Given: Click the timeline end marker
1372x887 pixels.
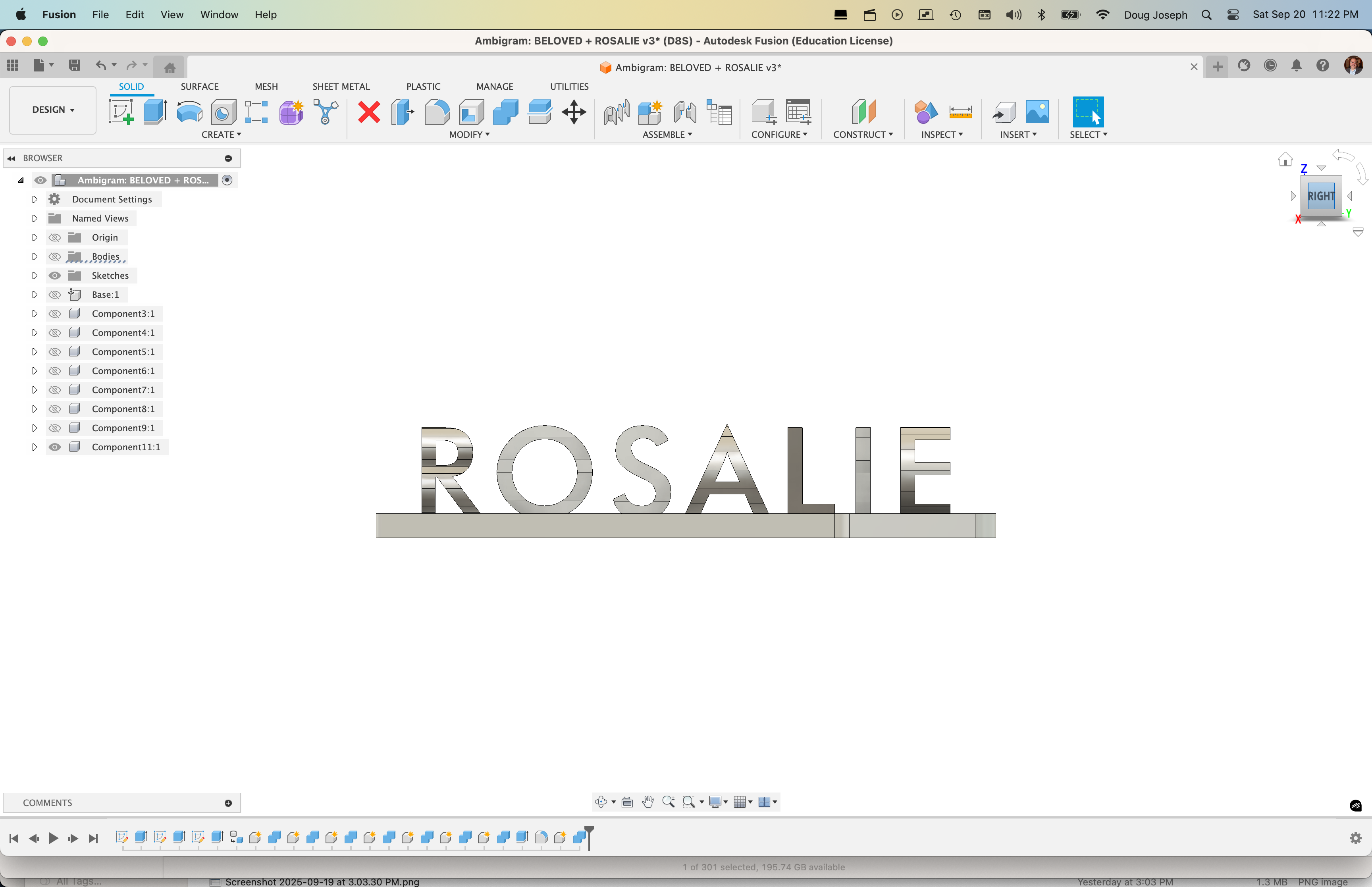Looking at the screenshot, I should pos(588,838).
